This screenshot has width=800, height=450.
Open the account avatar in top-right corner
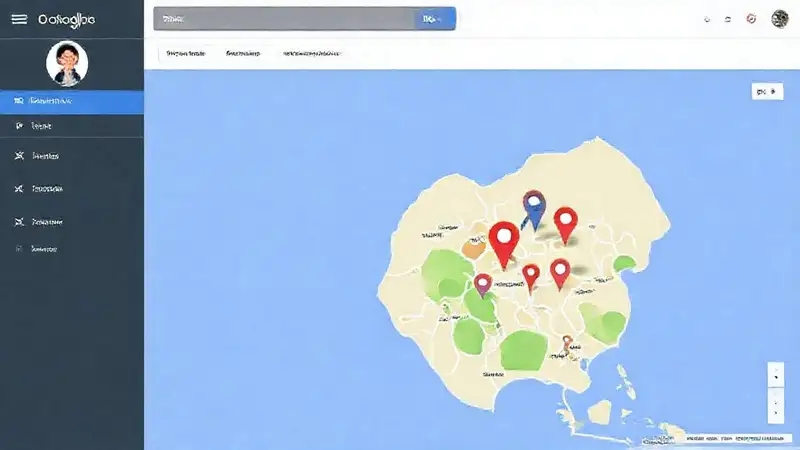780,19
